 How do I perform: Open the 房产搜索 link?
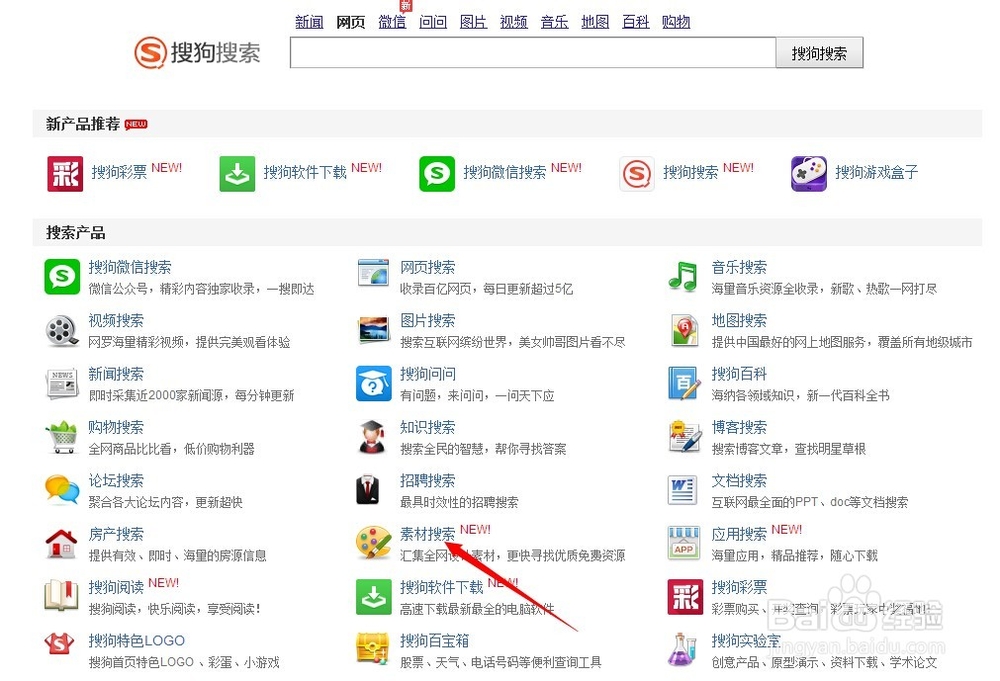pyautogui.click(x=116, y=534)
